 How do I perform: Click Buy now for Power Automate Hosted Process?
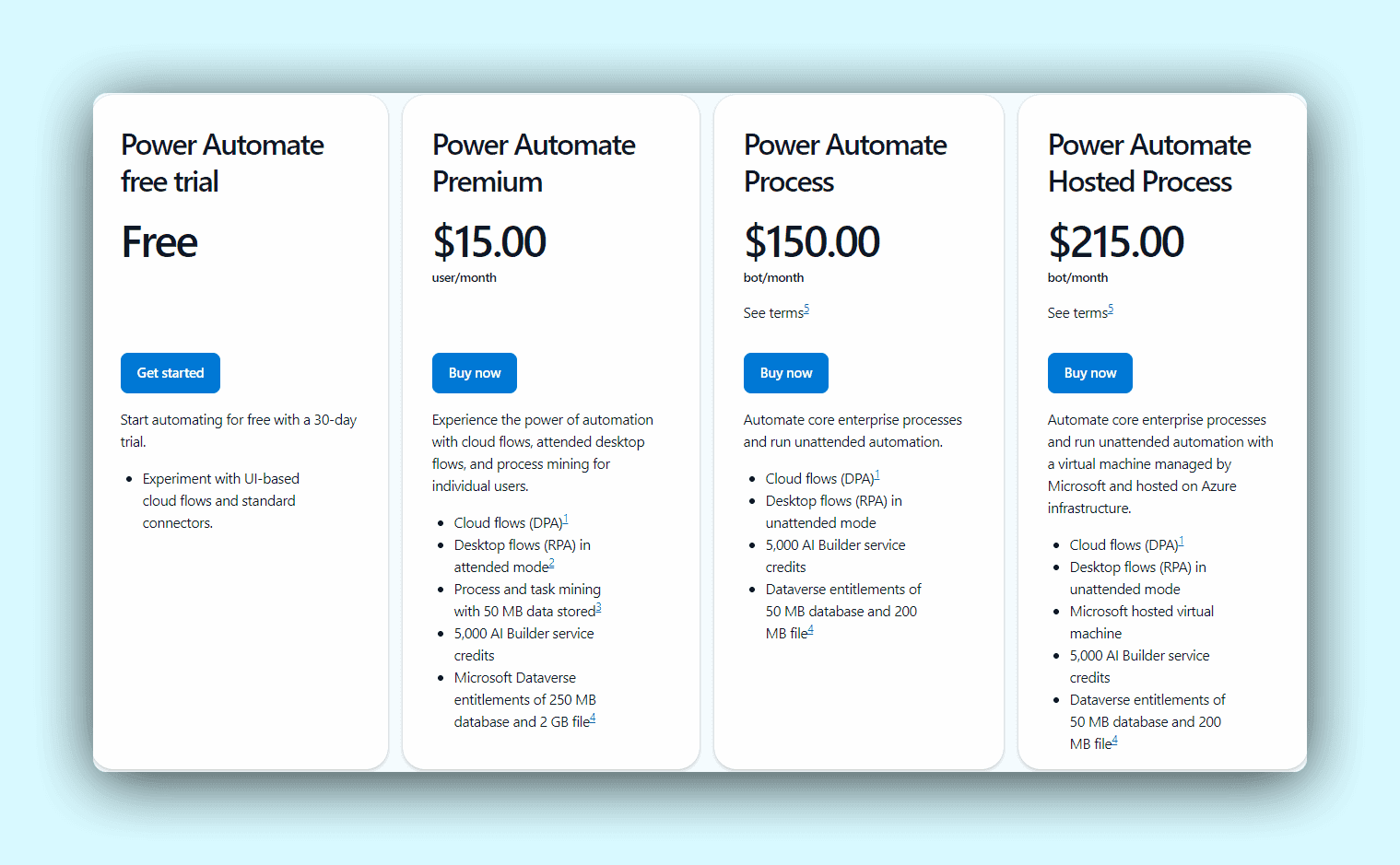coord(1090,373)
